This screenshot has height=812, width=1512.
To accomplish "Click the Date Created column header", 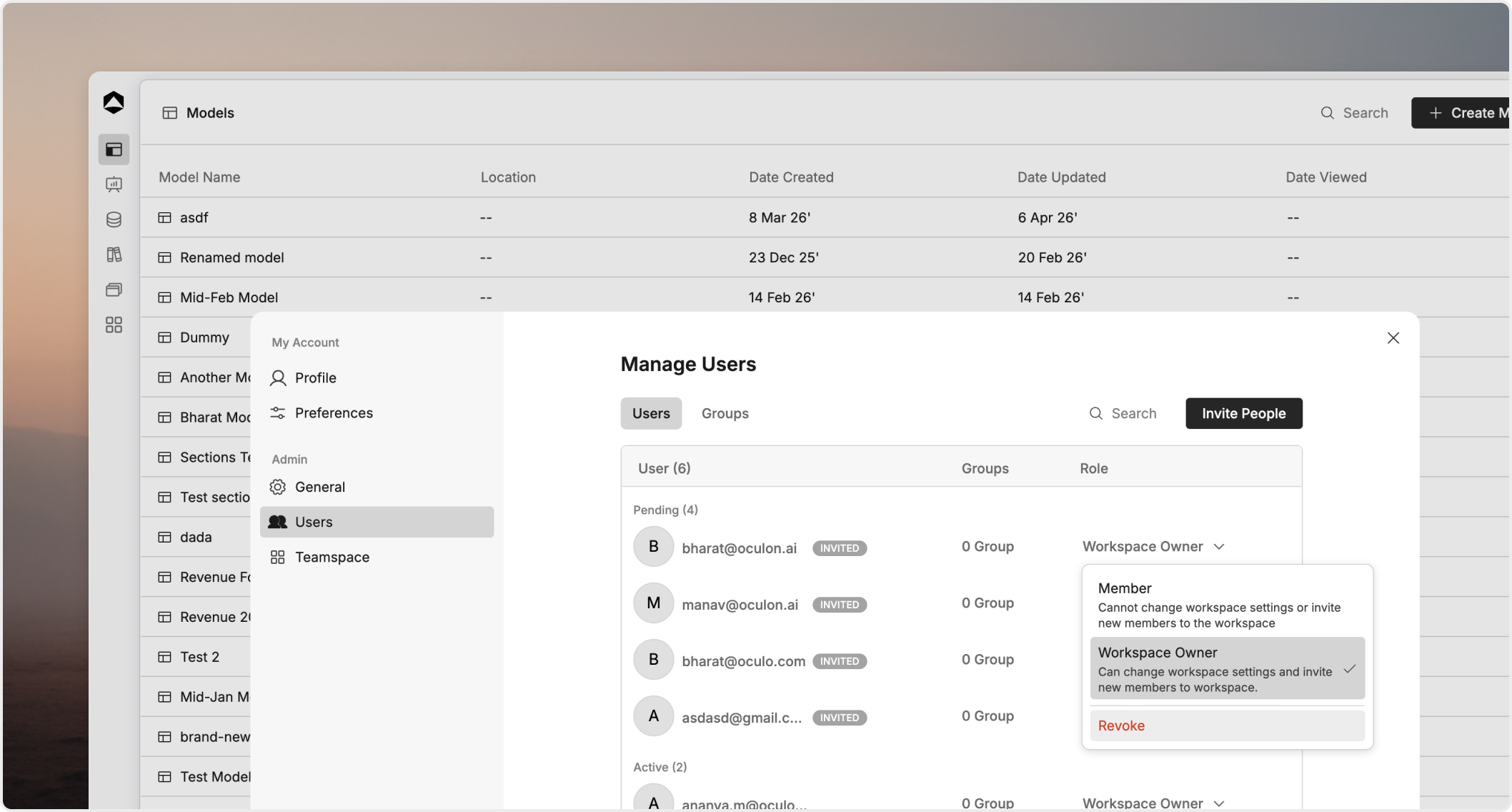I will [x=791, y=177].
